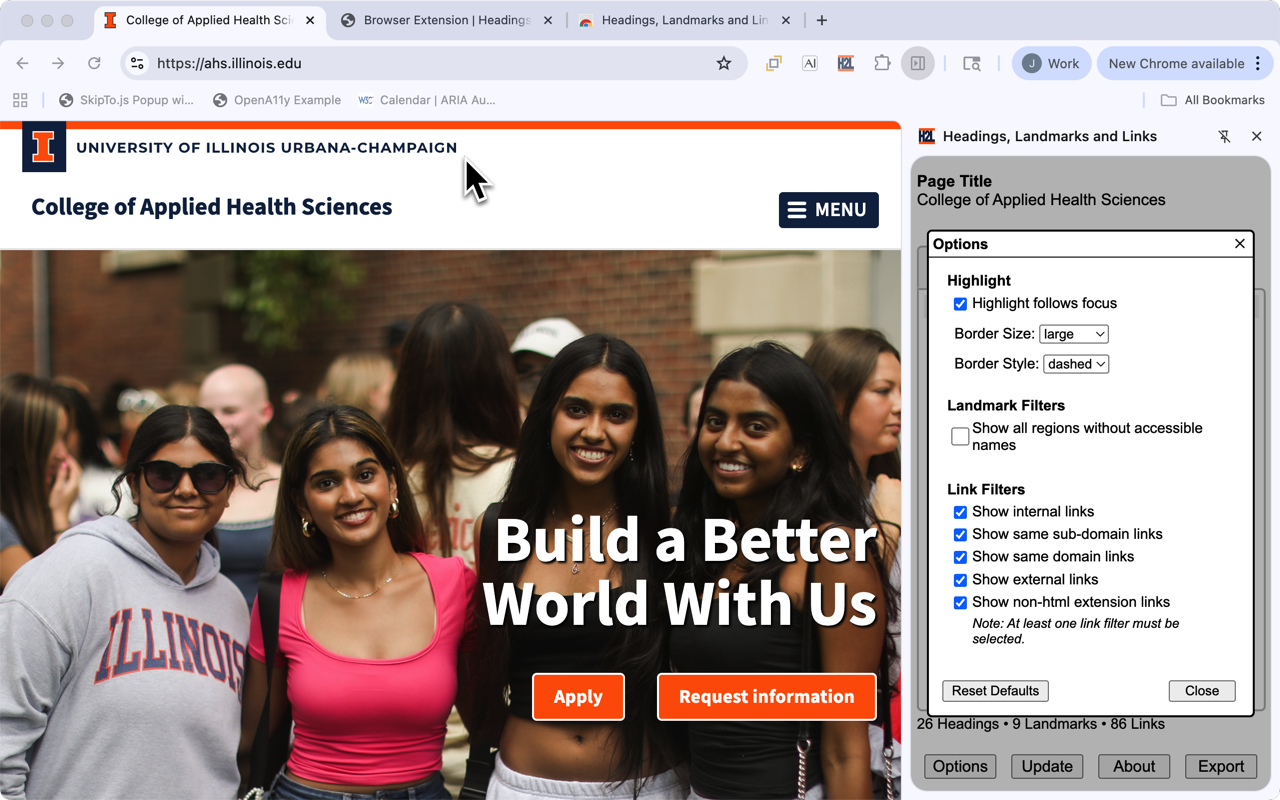Close the Options dialog with X
The width and height of the screenshot is (1280, 800).
tap(1240, 244)
